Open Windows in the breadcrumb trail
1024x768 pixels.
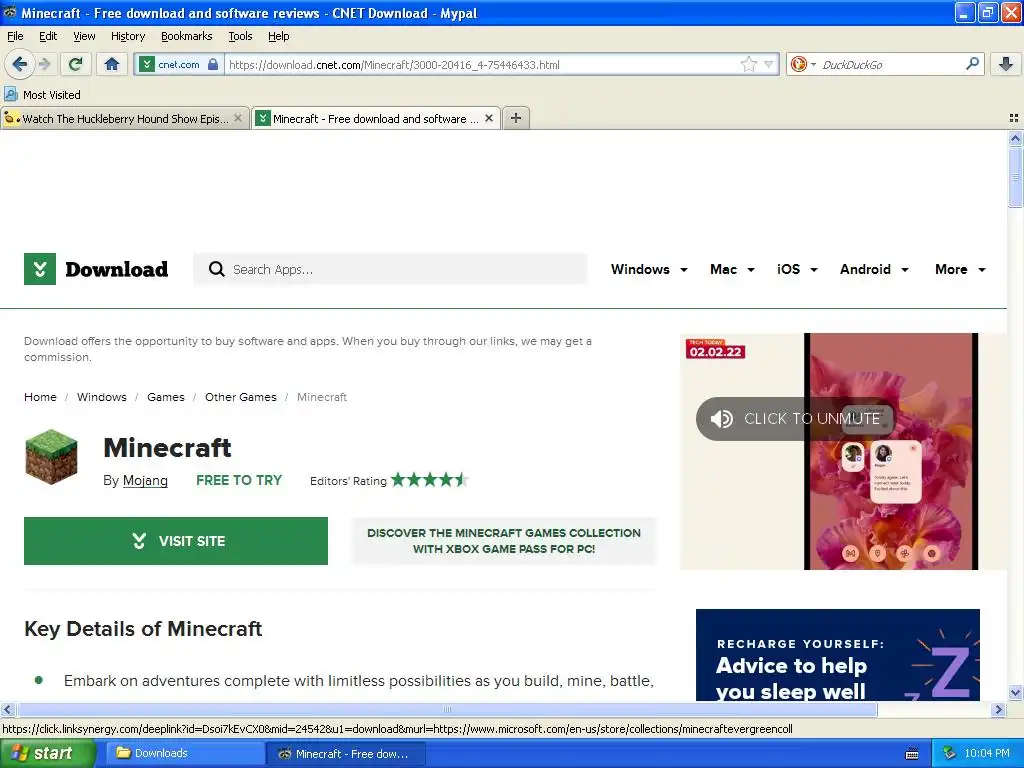pyautogui.click(x=102, y=397)
